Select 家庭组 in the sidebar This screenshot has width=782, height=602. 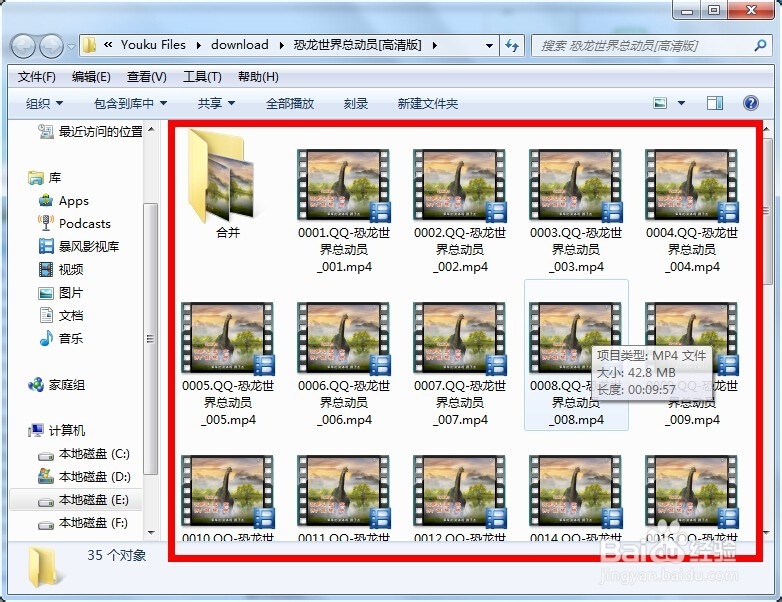pos(56,385)
